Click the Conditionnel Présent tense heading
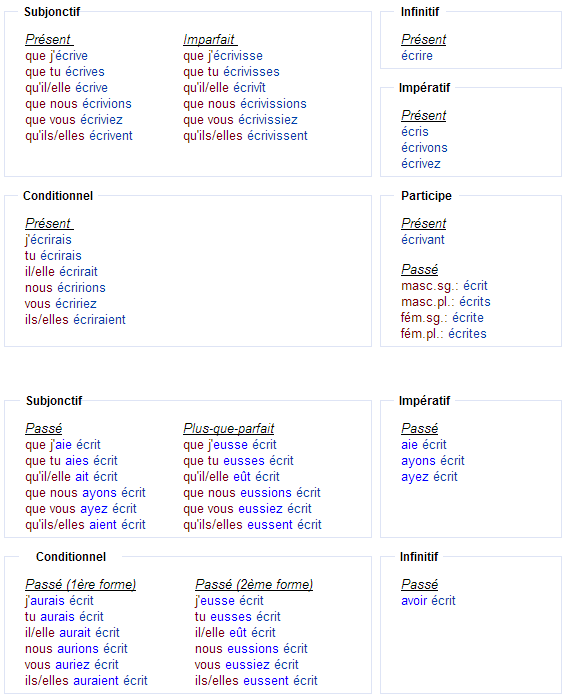The image size is (570, 696). point(49,223)
